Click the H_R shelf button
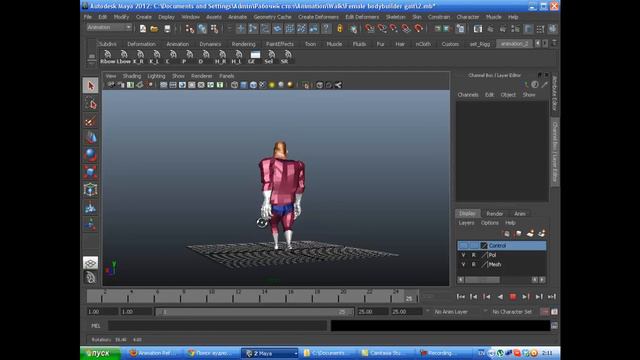The image size is (640, 360). click(x=221, y=57)
